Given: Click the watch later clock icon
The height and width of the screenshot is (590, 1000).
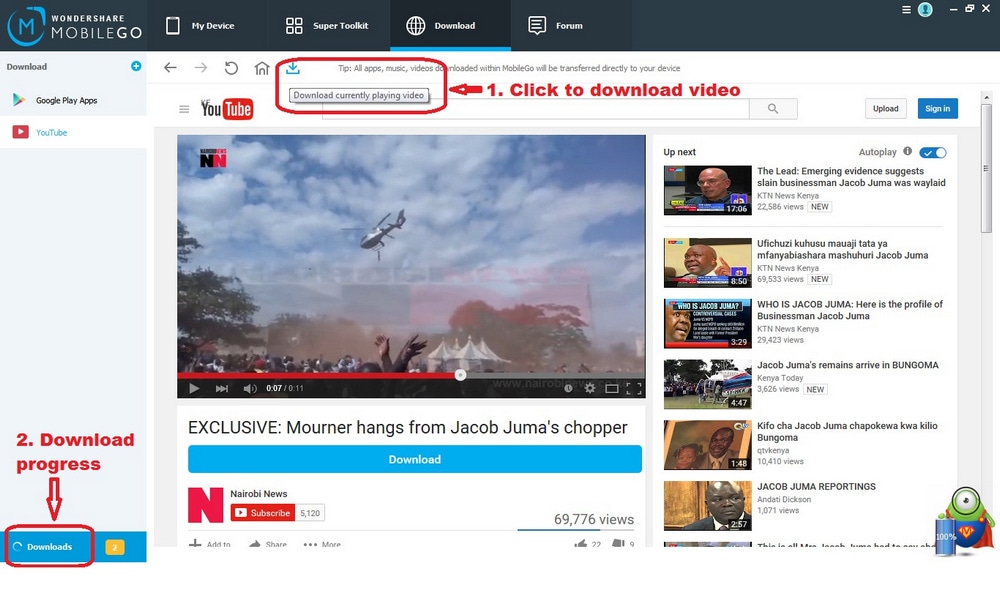Looking at the screenshot, I should (x=568, y=388).
